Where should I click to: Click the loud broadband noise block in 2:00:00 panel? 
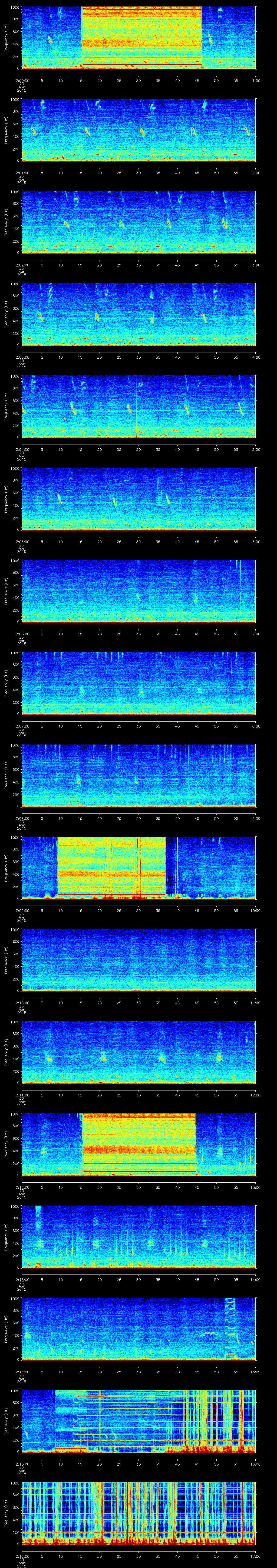pos(141,38)
